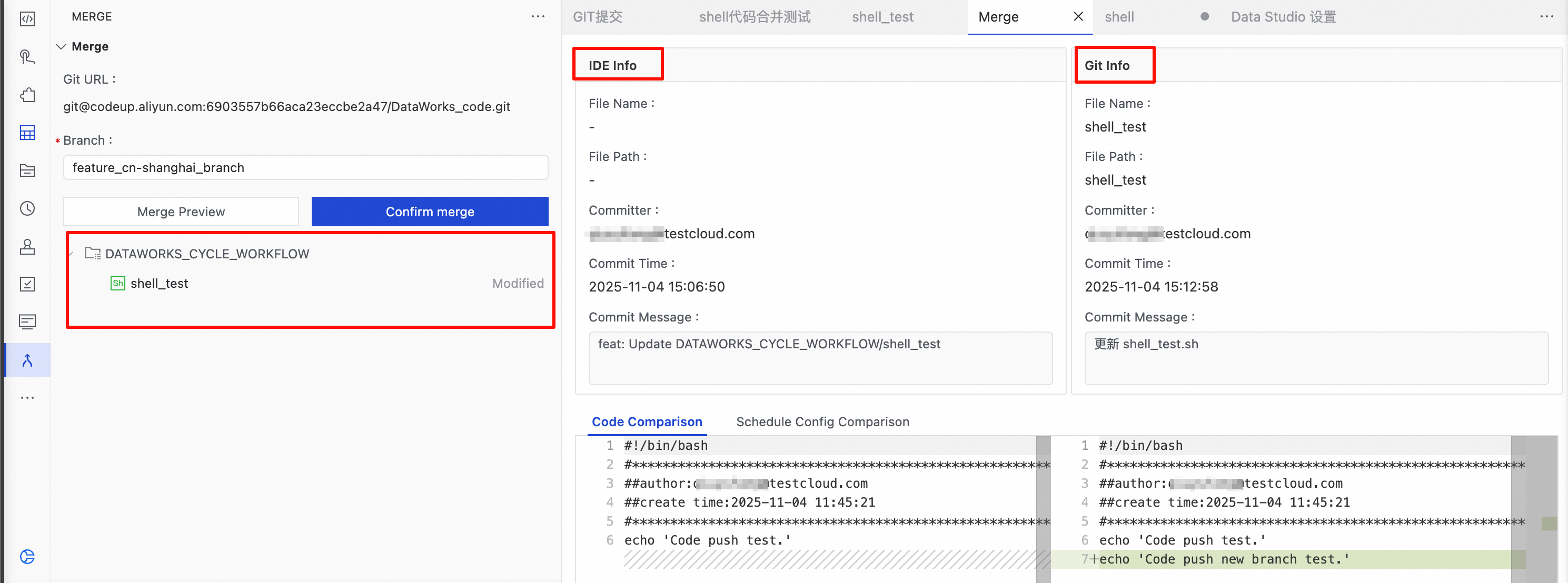Open the clock history sidebar icon
Image resolution: width=1568 pixels, height=583 pixels.
click(27, 209)
